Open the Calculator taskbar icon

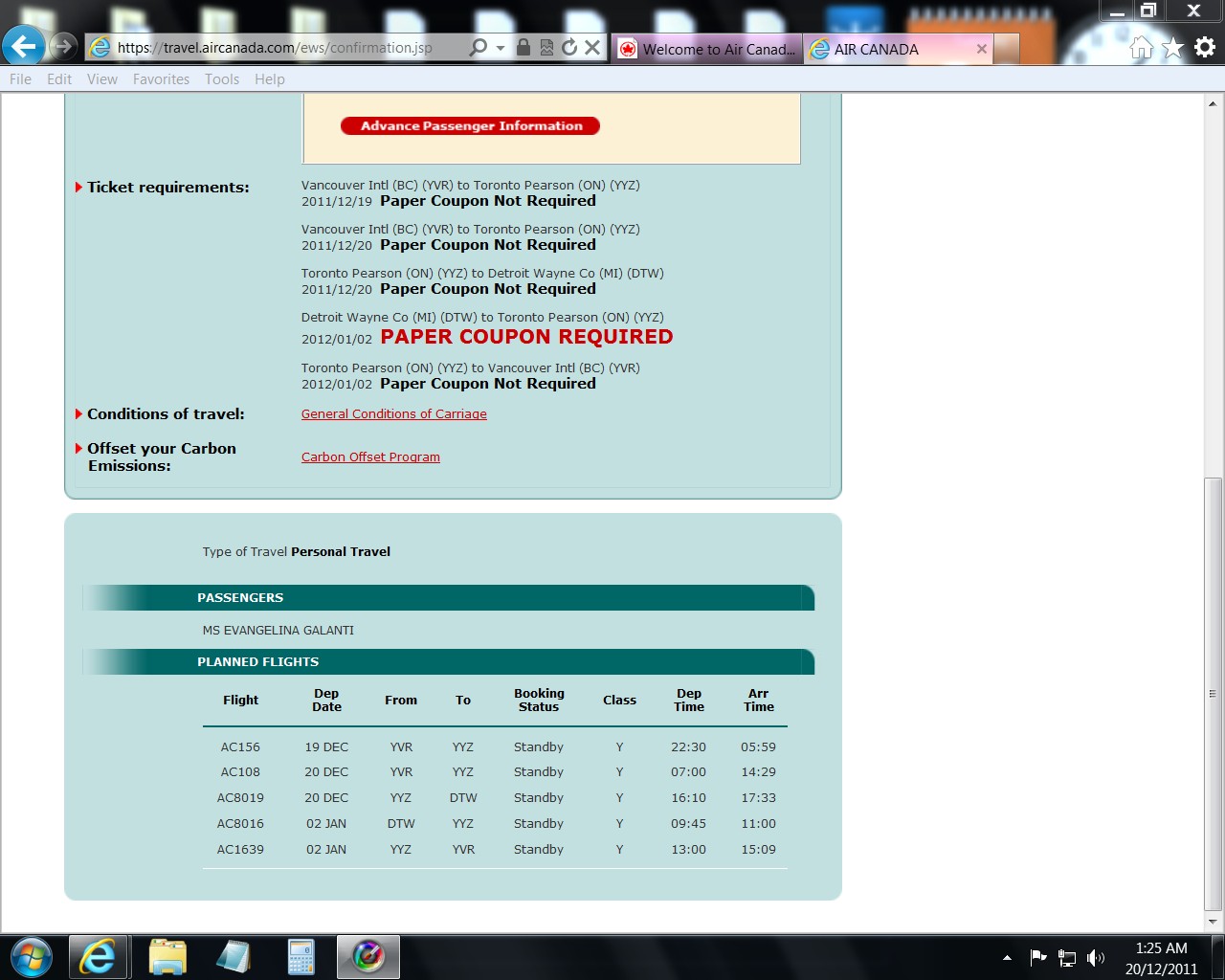(301, 957)
